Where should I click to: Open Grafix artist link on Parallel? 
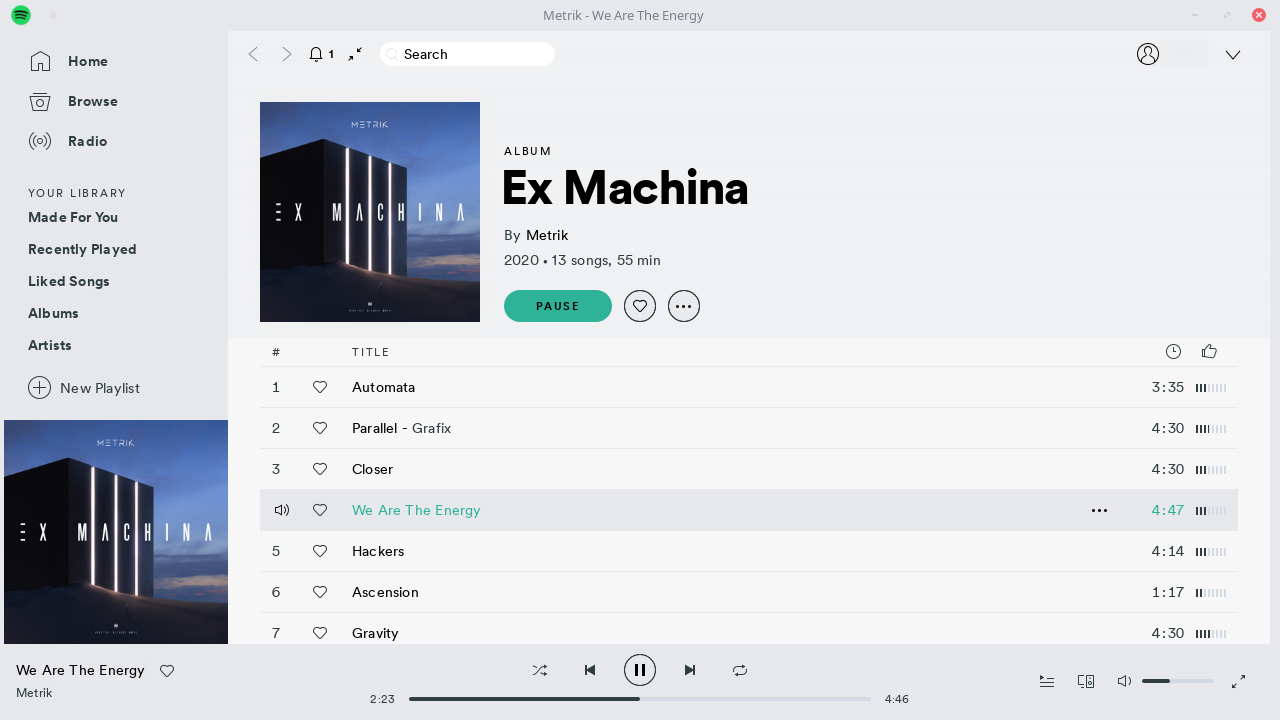431,428
